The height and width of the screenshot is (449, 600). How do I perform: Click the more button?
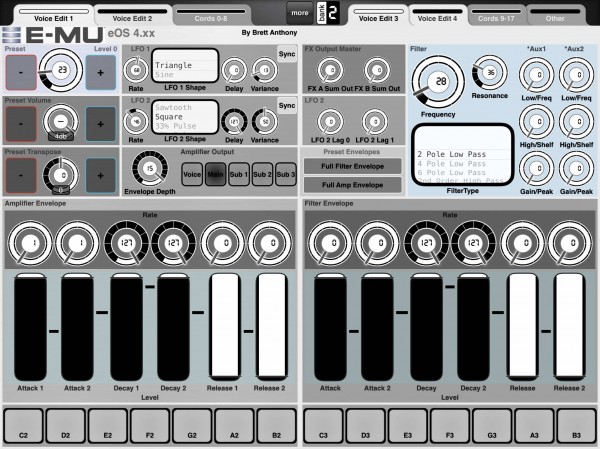(x=300, y=13)
